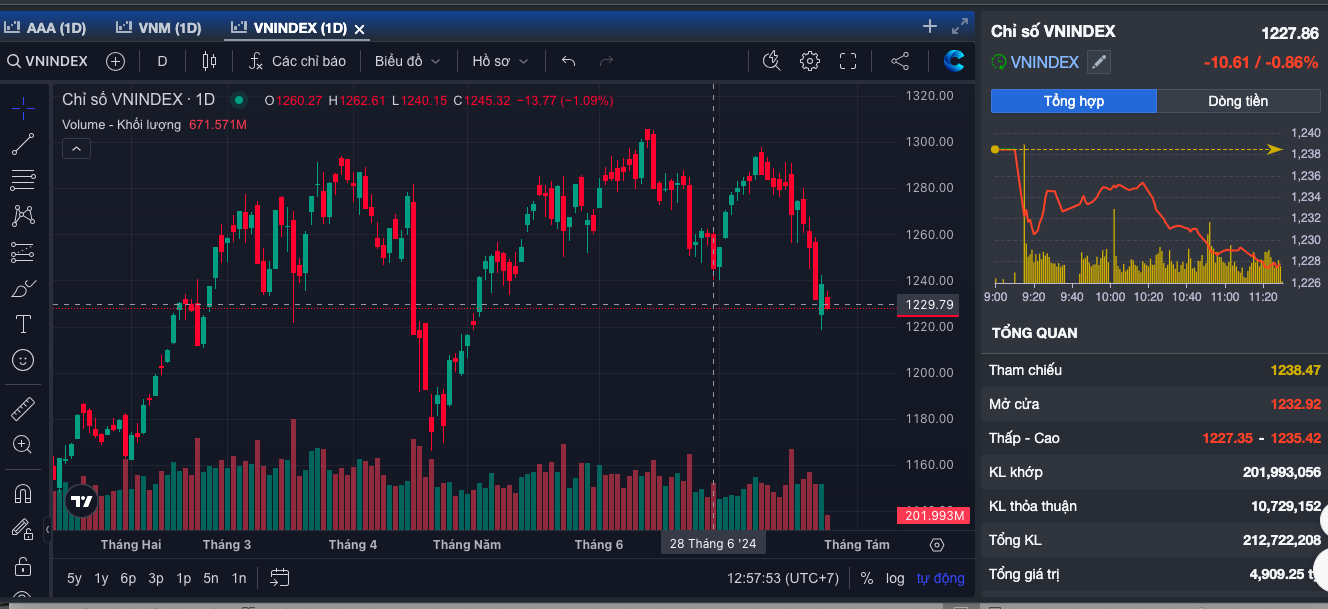Toggle percentage scale % button
This screenshot has height=609, width=1328.
click(x=866, y=578)
